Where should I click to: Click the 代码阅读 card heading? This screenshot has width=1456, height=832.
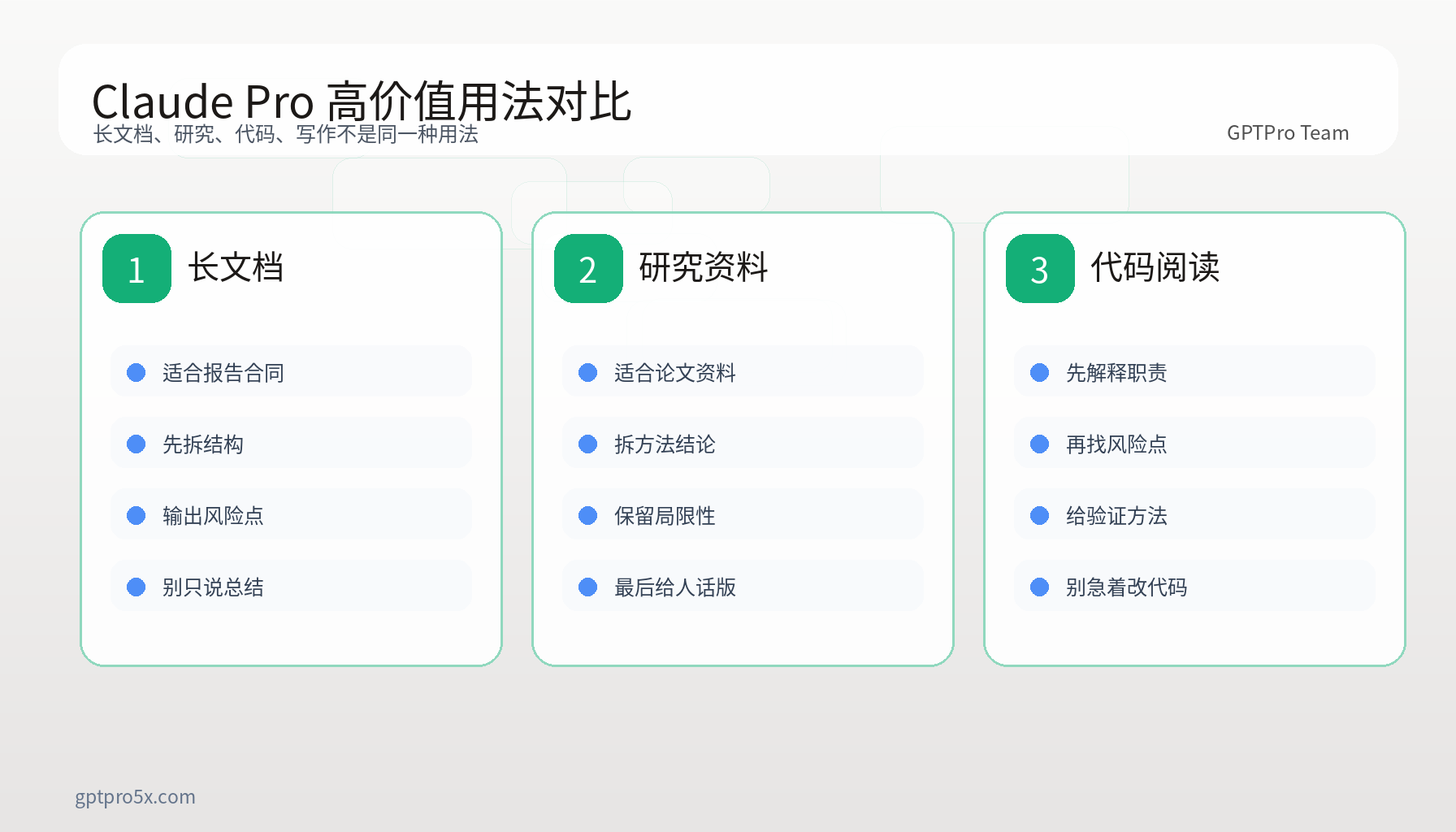pyautogui.click(x=1155, y=267)
